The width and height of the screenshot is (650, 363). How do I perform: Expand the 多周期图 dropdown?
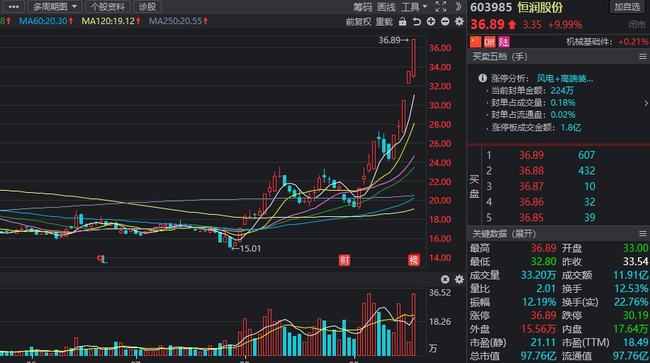pos(55,7)
